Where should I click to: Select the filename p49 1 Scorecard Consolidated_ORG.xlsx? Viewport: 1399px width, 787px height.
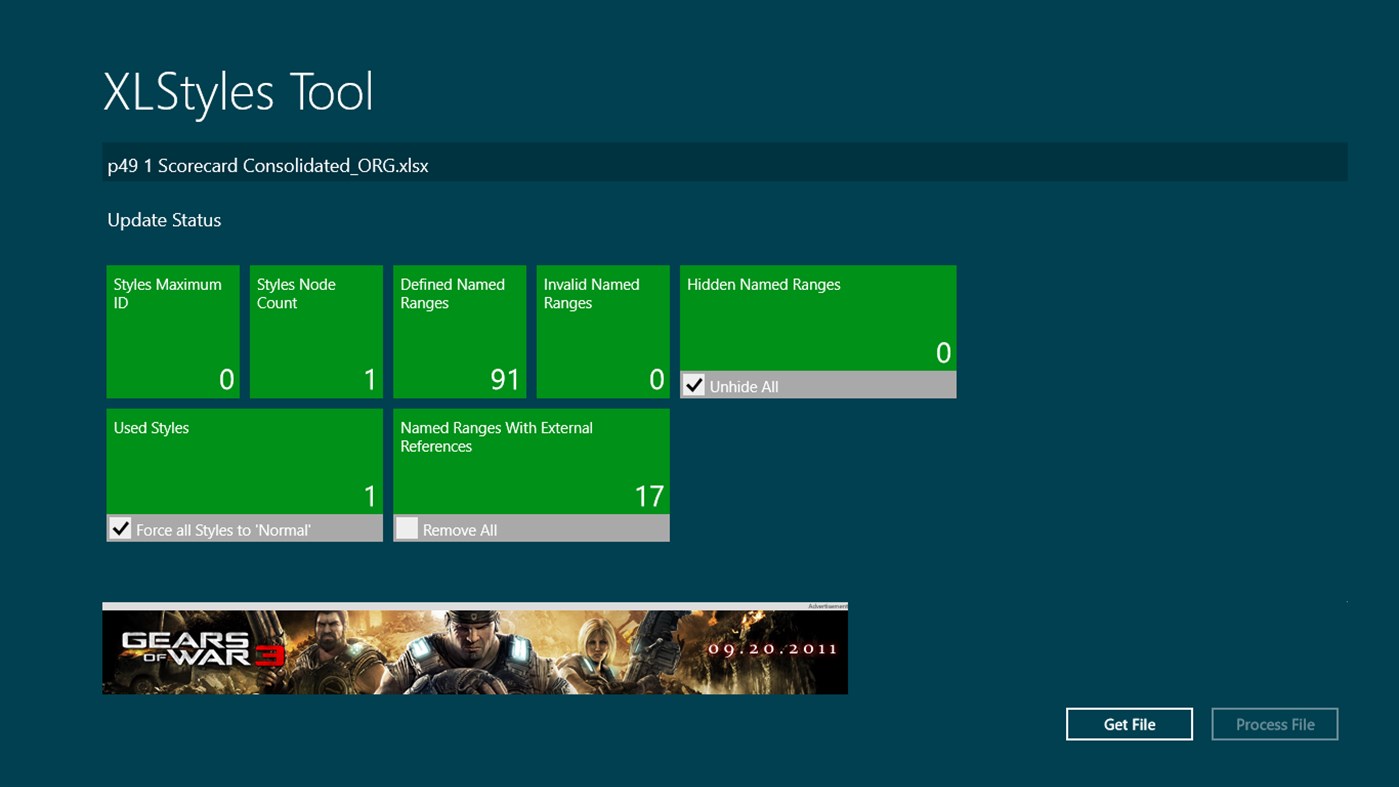pos(267,165)
